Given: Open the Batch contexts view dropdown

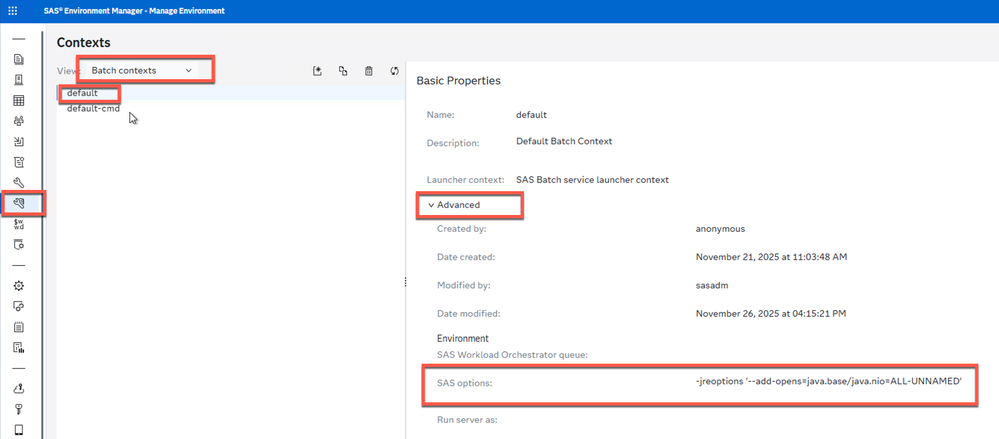Looking at the screenshot, I should tap(141, 70).
